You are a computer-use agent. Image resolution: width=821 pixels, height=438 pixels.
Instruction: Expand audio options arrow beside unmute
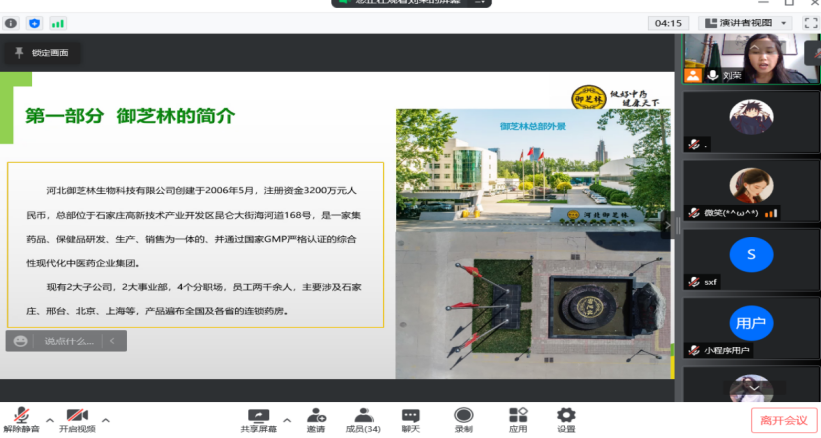coord(50,420)
